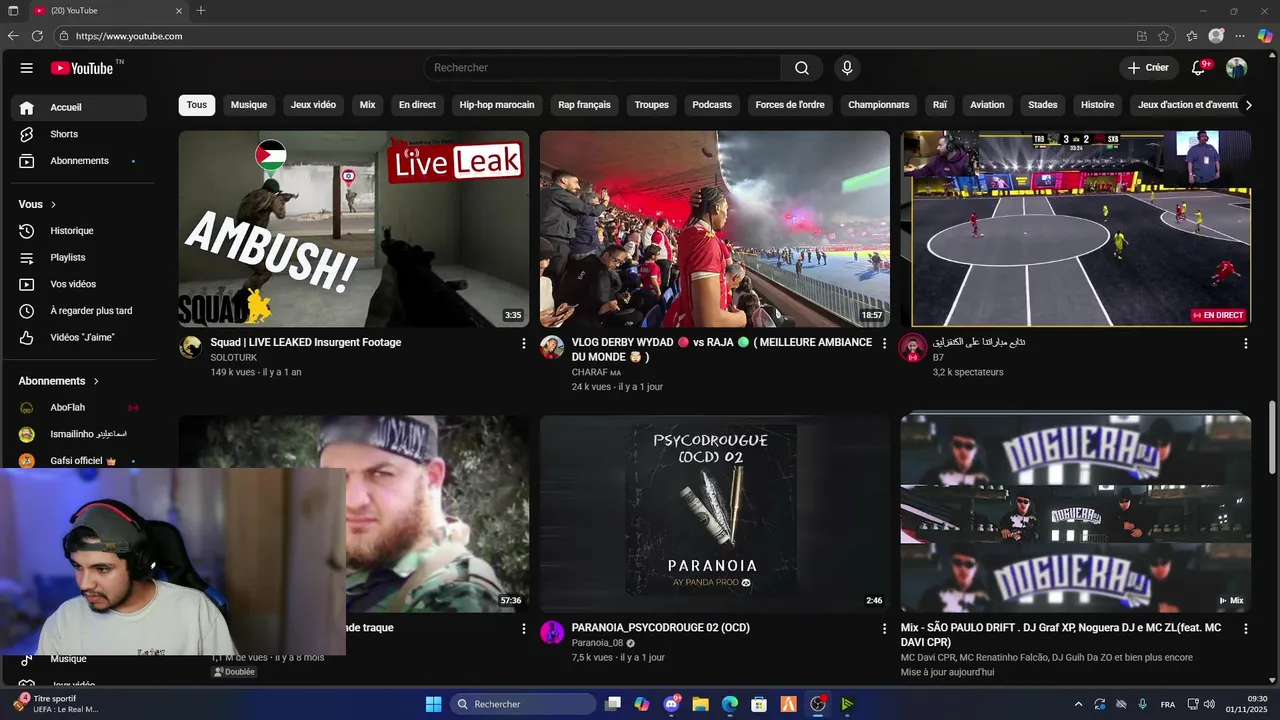Open À regarder plus tard

tap(78, 311)
